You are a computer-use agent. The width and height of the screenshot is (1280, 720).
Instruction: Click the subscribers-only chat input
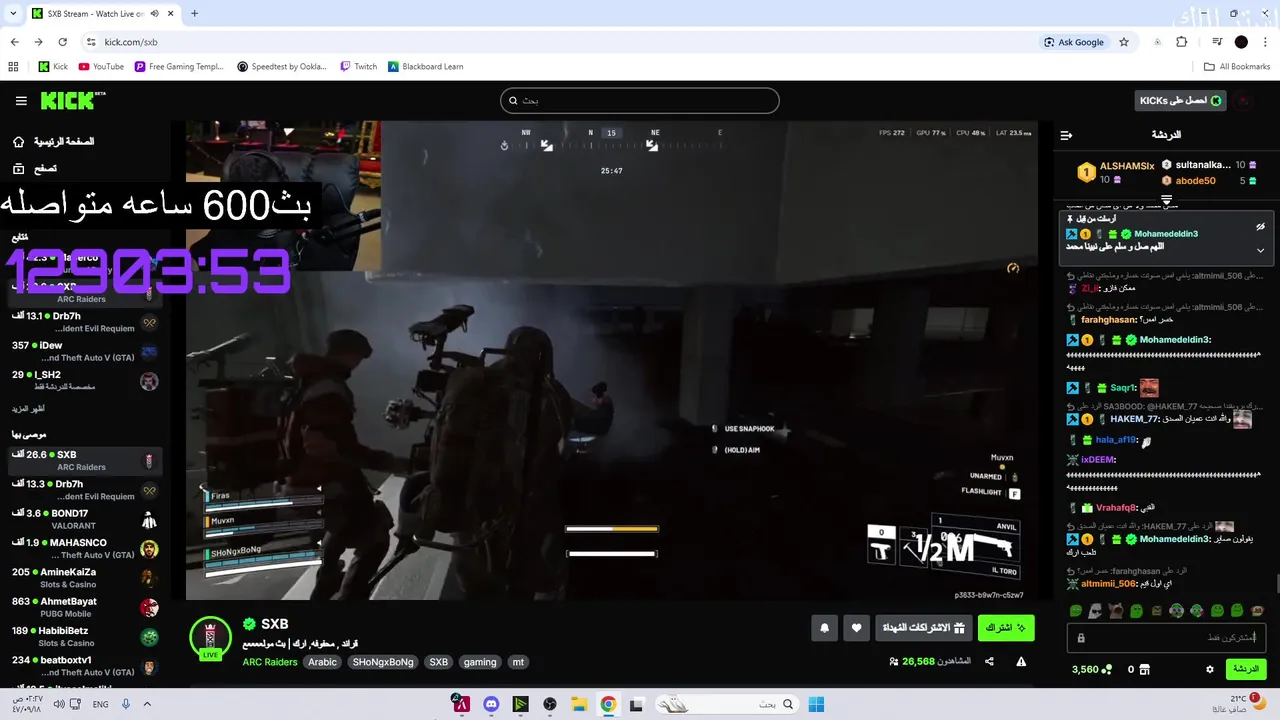click(x=1166, y=637)
